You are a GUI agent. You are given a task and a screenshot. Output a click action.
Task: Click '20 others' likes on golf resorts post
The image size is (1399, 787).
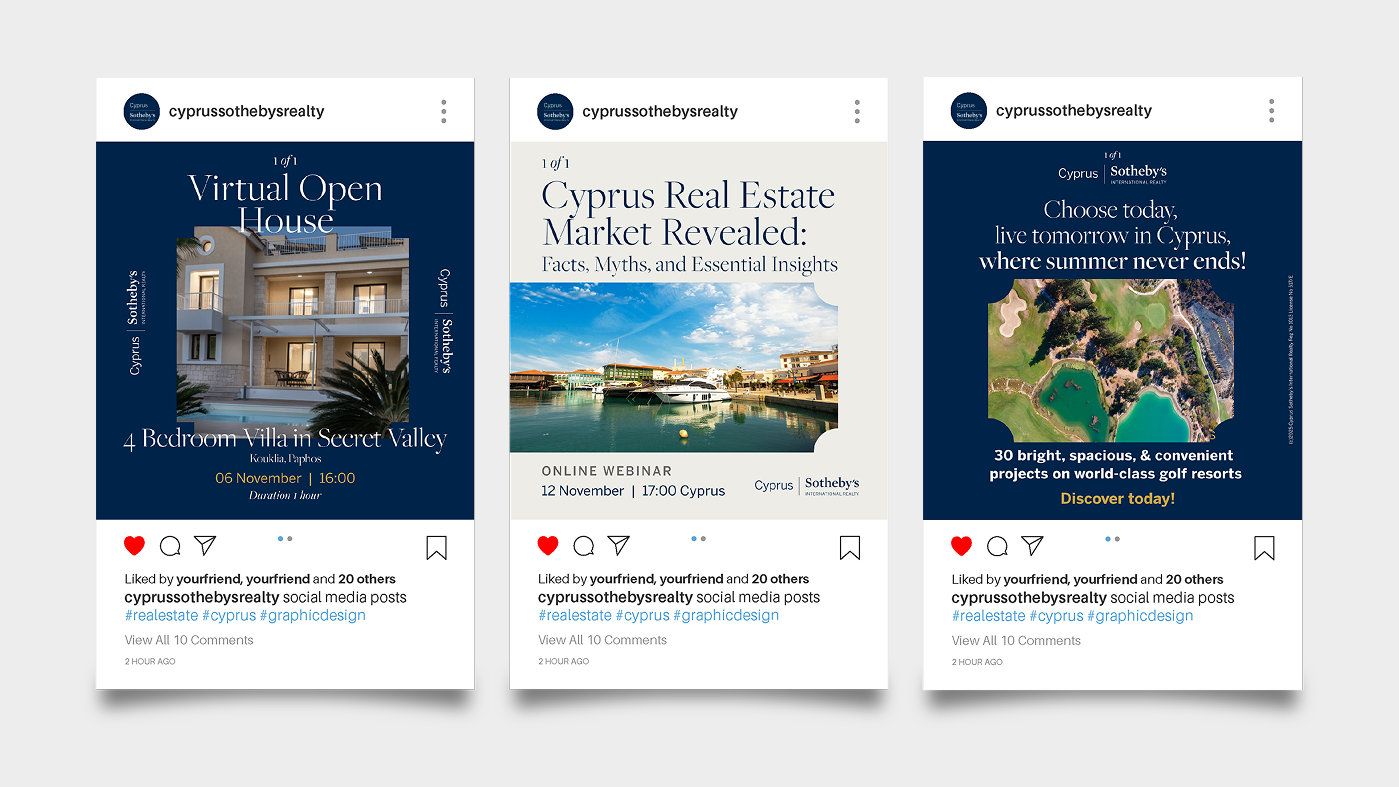point(1194,579)
